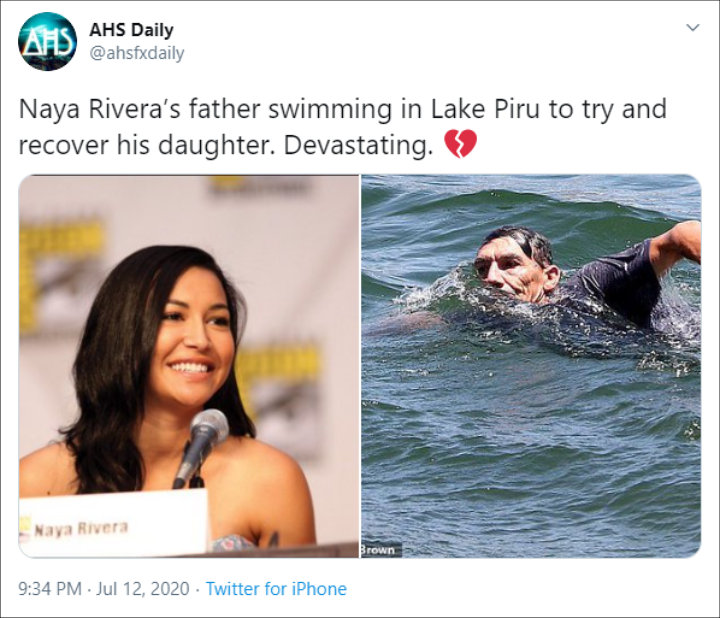Click the AHS Daily display name
720x618 pixels.
click(131, 30)
